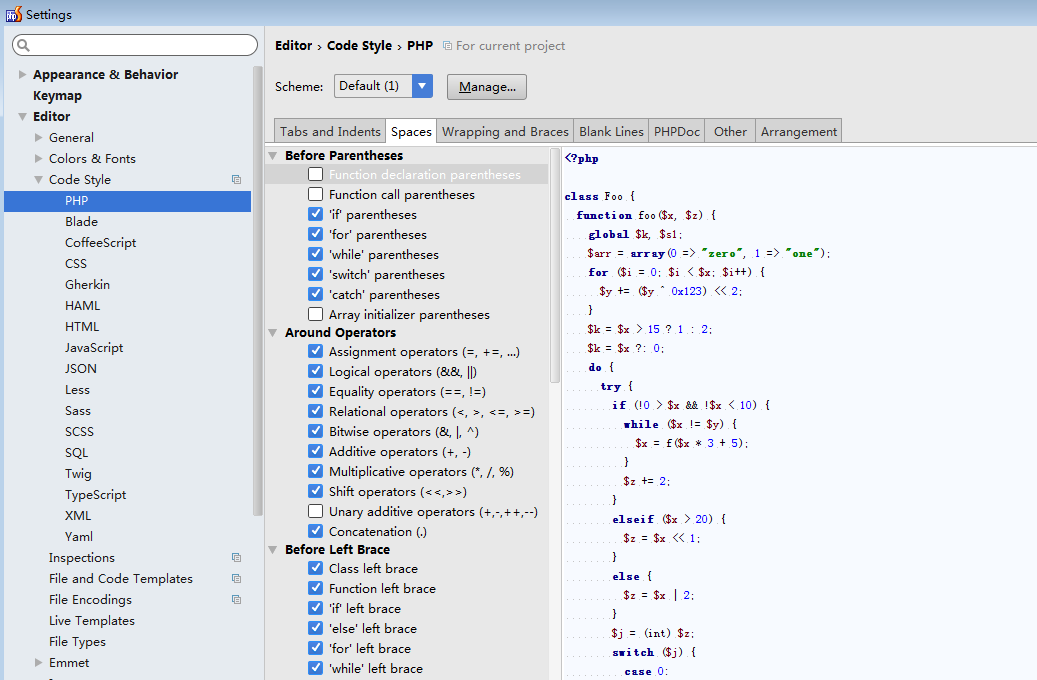Click the icon before 'For current project'
Screen dimensions: 1037x680
[x=447, y=46]
